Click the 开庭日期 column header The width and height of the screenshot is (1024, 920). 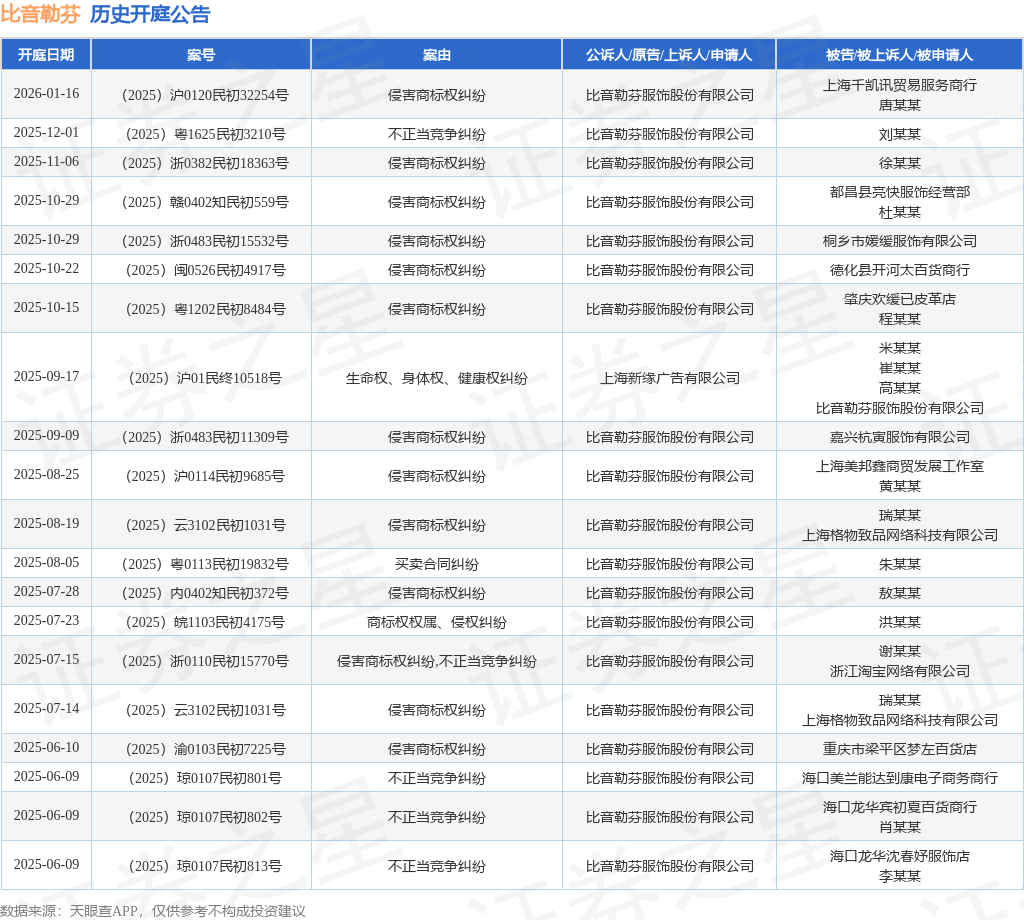click(x=46, y=55)
